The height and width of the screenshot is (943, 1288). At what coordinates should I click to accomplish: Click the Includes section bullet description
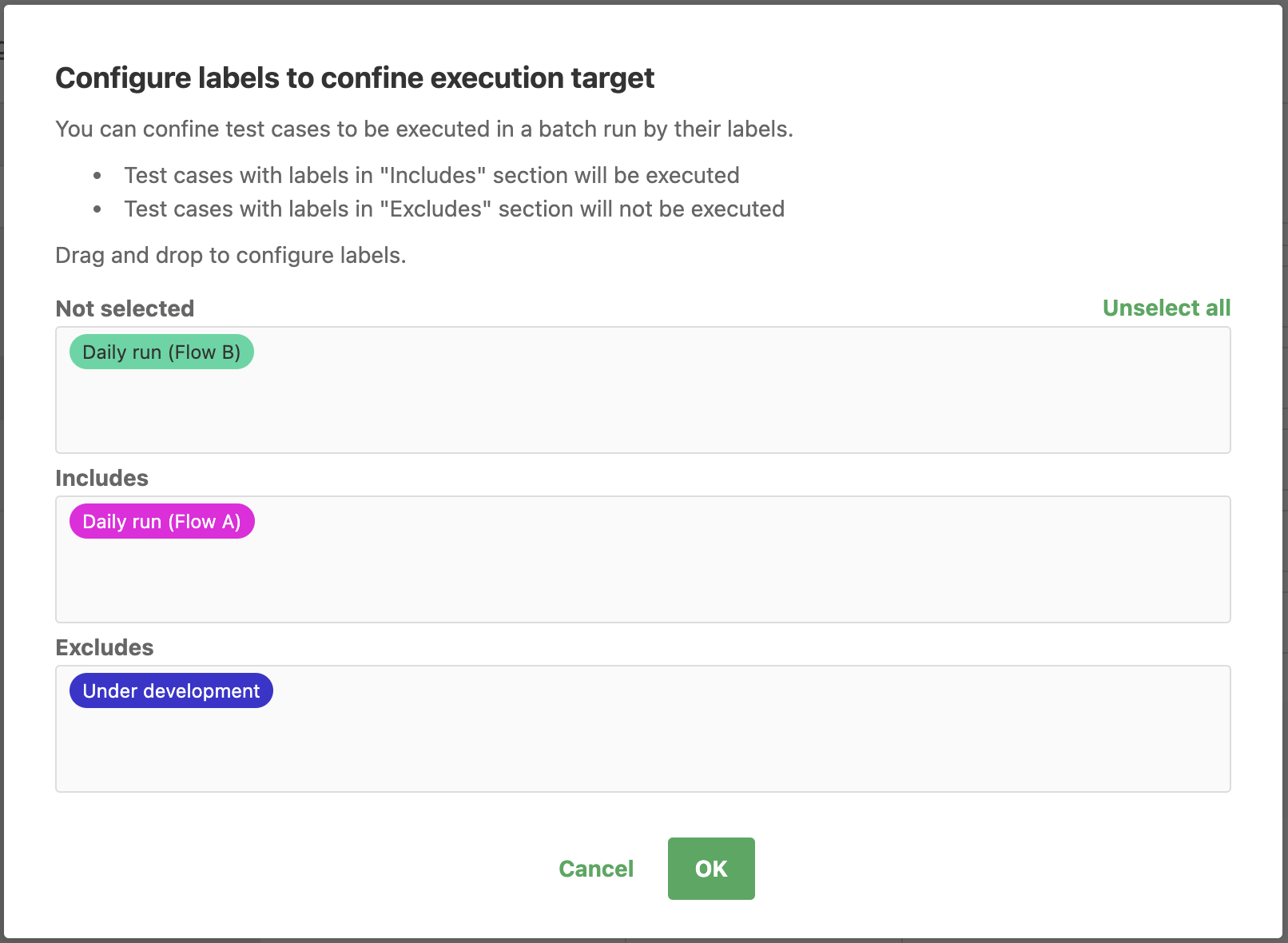point(431,176)
